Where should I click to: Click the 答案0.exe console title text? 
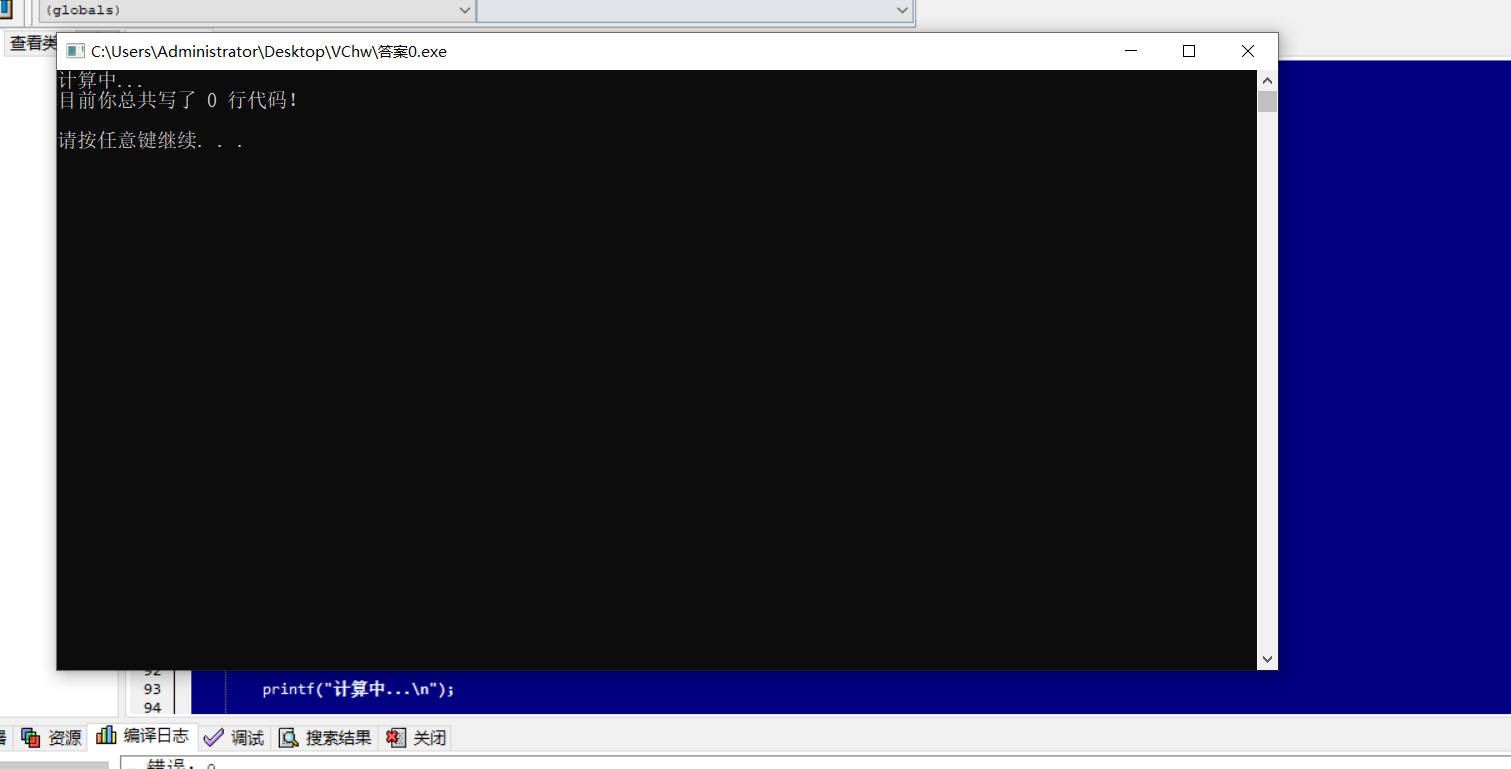click(269, 51)
